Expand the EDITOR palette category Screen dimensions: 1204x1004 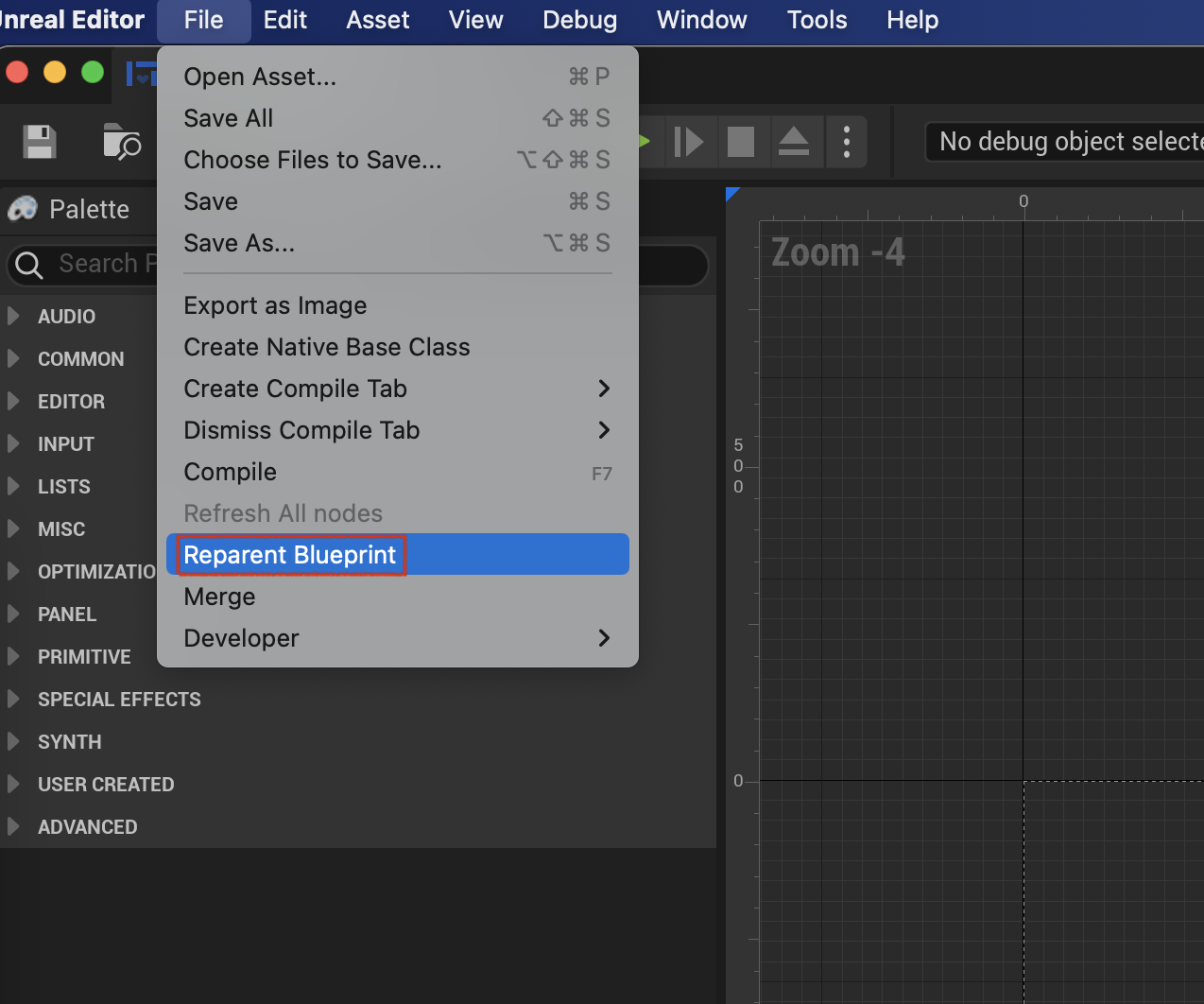(x=13, y=401)
